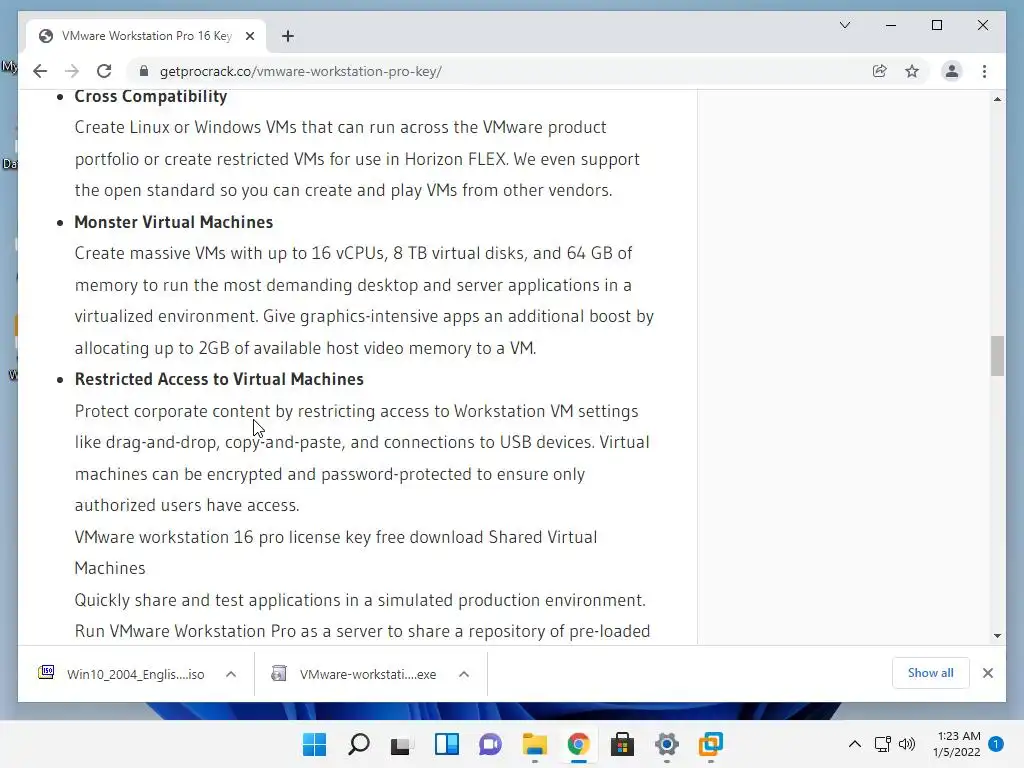
Task: Open the Chat taskbar icon
Action: pos(490,744)
